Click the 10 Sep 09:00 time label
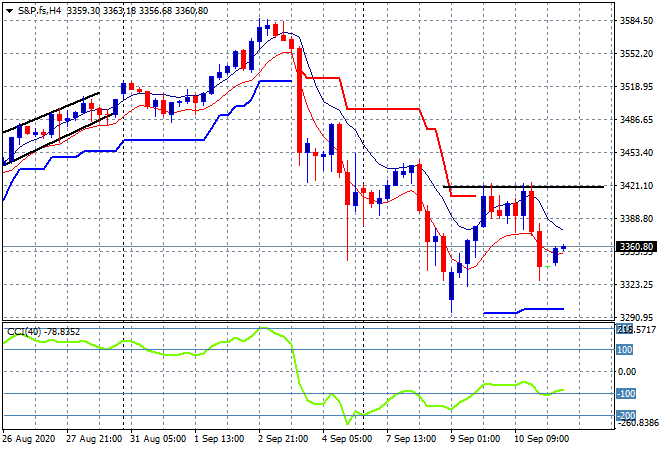This screenshot has width=660, height=450. click(541, 439)
